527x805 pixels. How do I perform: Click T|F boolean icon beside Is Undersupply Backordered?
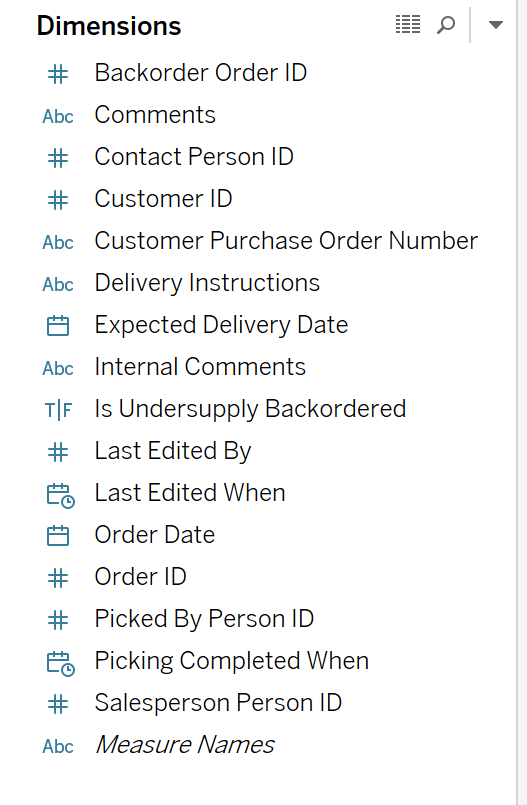[58, 410]
